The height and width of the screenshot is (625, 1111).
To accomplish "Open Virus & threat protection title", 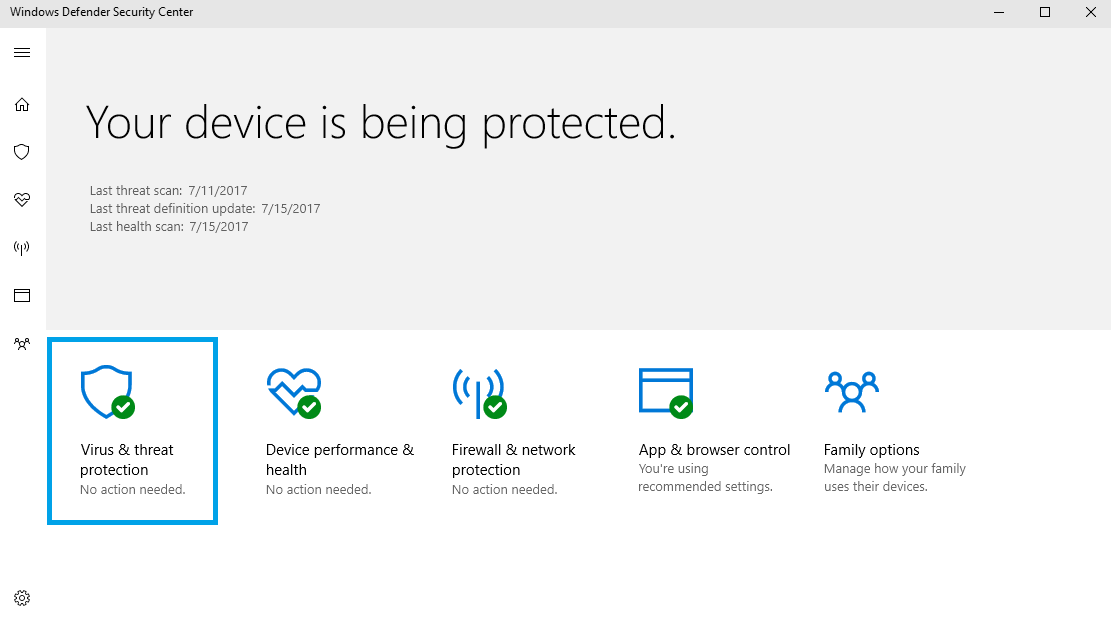I will [x=127, y=460].
